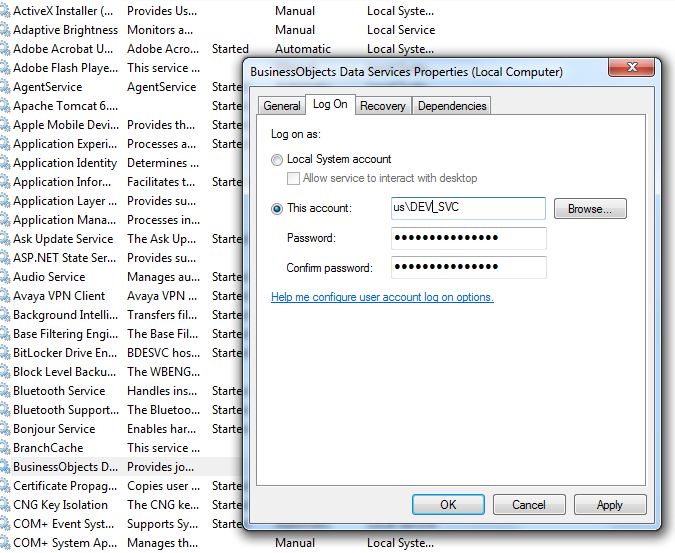Click gear icon beside Apache Tomcat 6 service
The height and width of the screenshot is (553, 675).
point(5,106)
